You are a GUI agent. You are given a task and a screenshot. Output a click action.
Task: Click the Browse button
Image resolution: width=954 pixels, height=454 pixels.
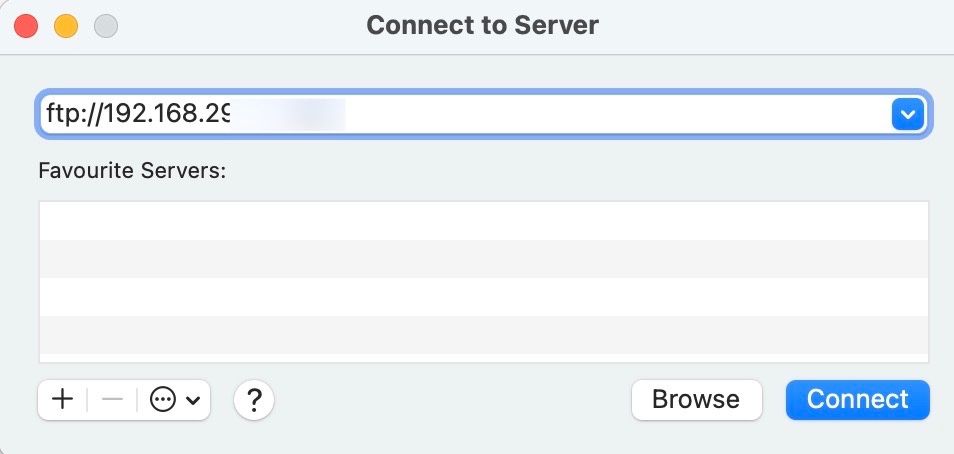pos(696,400)
